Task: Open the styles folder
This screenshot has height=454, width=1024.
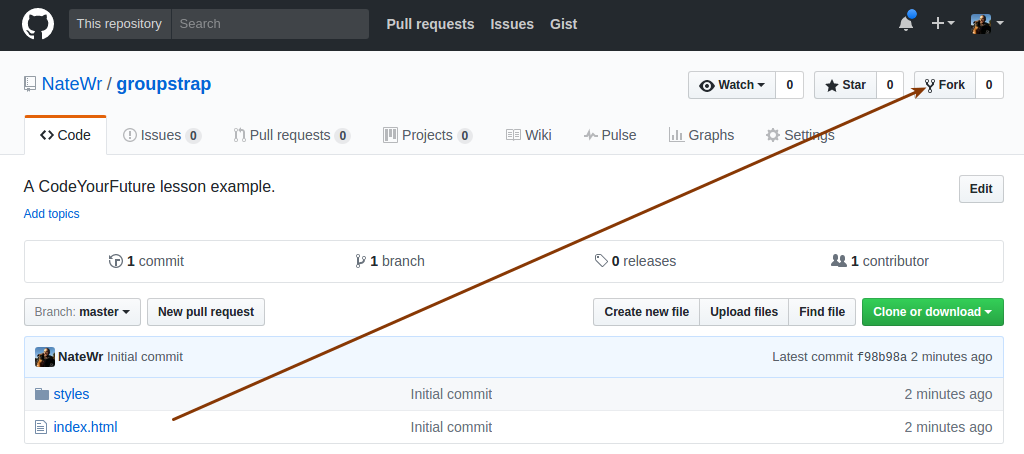Action: 71,395
